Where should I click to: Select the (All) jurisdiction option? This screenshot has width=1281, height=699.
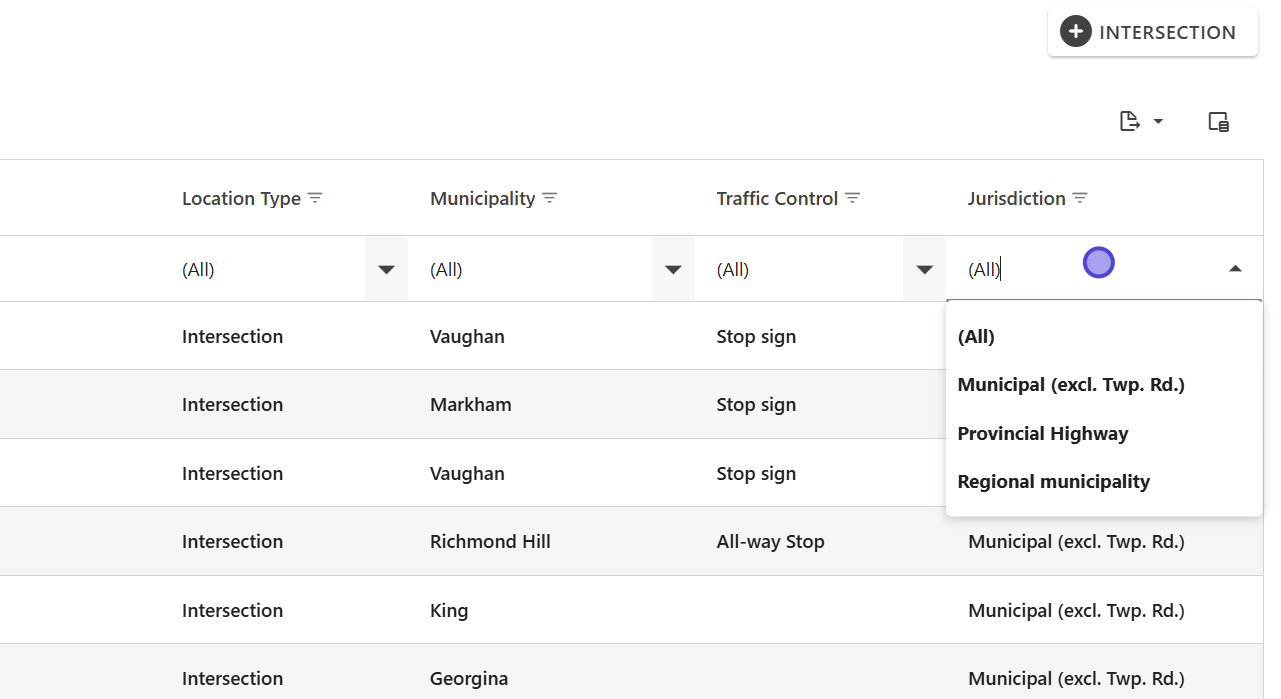pyautogui.click(x=976, y=337)
